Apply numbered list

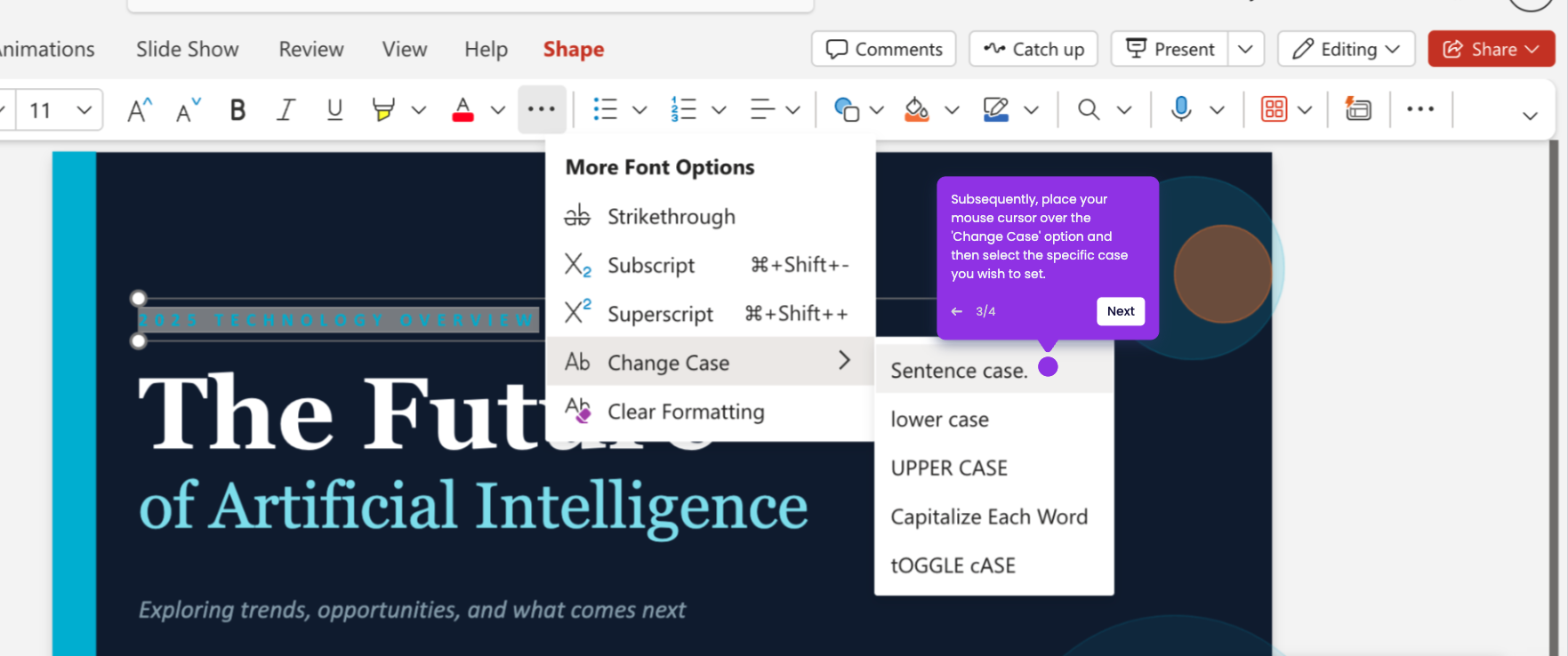click(x=684, y=110)
